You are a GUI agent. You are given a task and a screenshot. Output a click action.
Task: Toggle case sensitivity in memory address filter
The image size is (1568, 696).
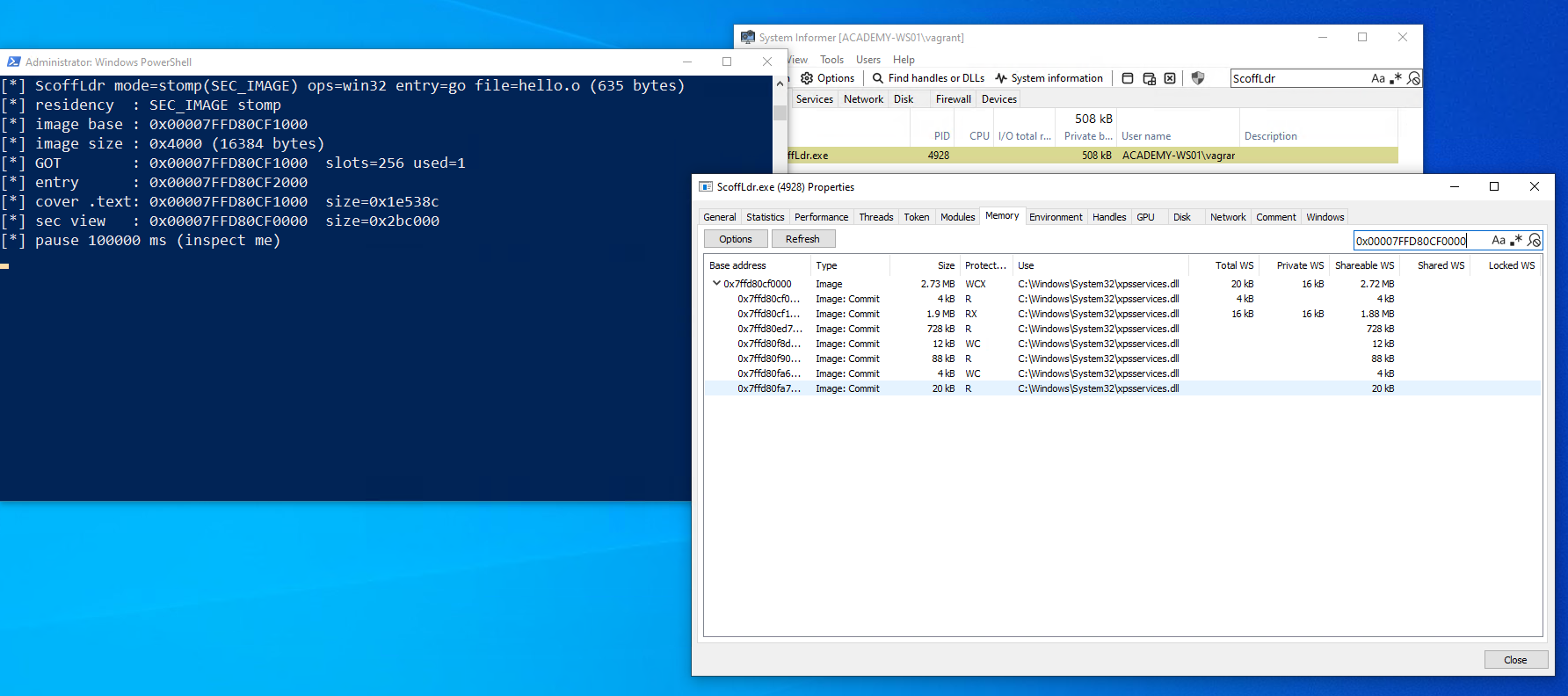pyautogui.click(x=1499, y=240)
